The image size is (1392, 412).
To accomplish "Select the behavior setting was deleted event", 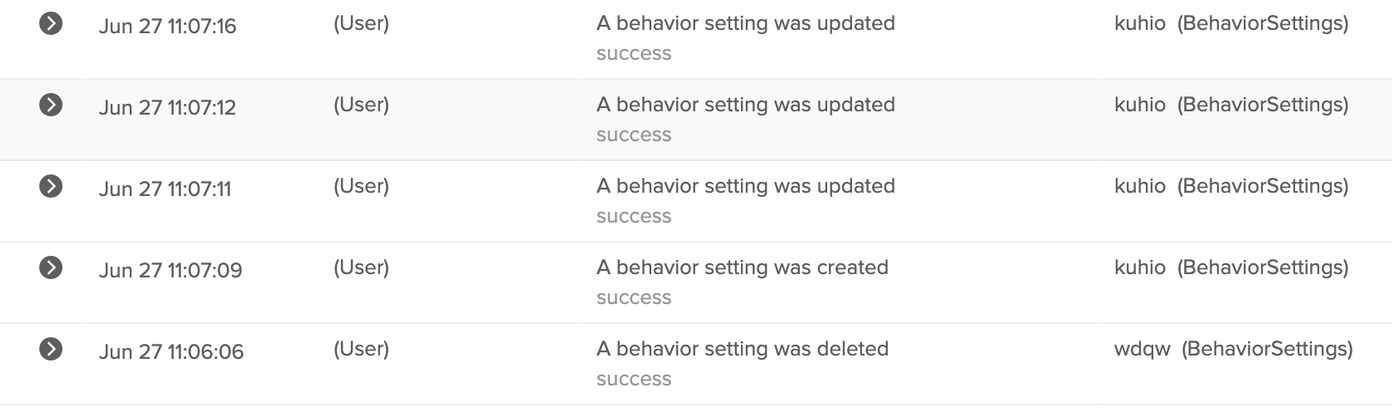I will 742,349.
